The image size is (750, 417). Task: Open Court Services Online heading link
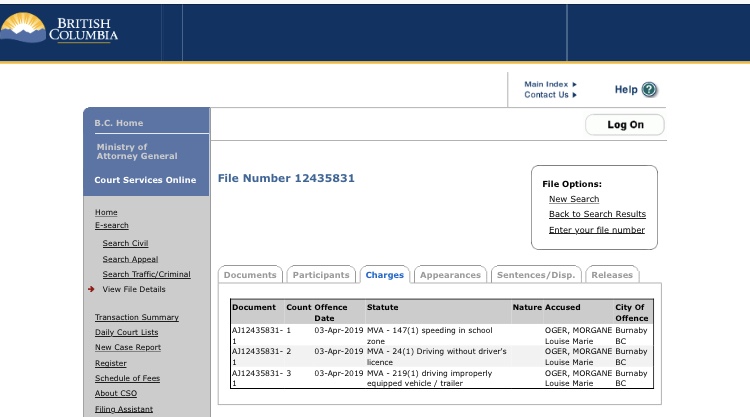click(145, 180)
